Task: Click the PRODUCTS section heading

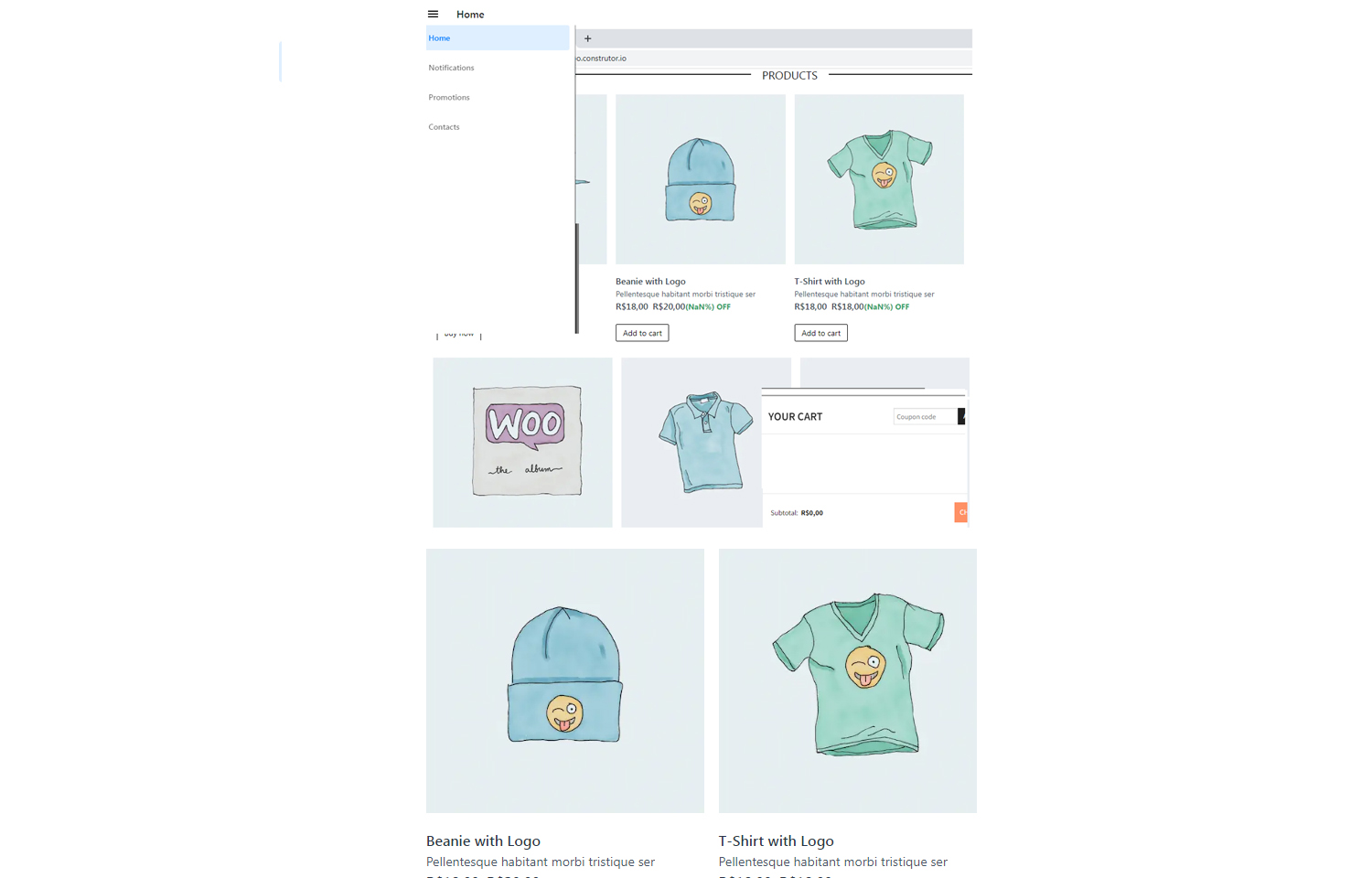Action: coord(789,76)
